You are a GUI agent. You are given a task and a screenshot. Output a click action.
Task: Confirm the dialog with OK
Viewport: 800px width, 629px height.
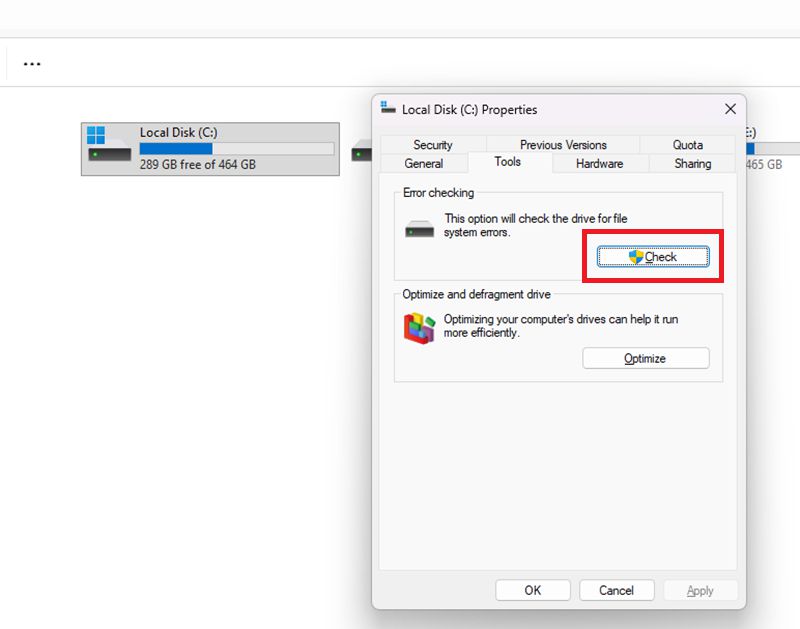pyautogui.click(x=532, y=590)
